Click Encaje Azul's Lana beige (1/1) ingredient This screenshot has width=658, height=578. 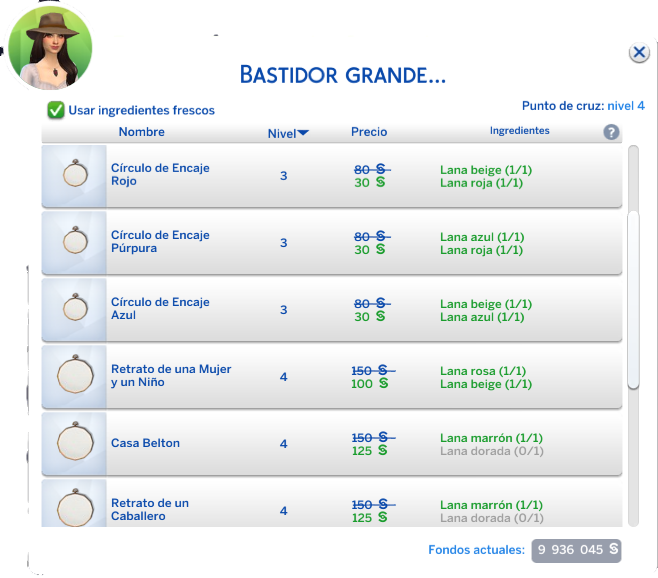tap(486, 304)
